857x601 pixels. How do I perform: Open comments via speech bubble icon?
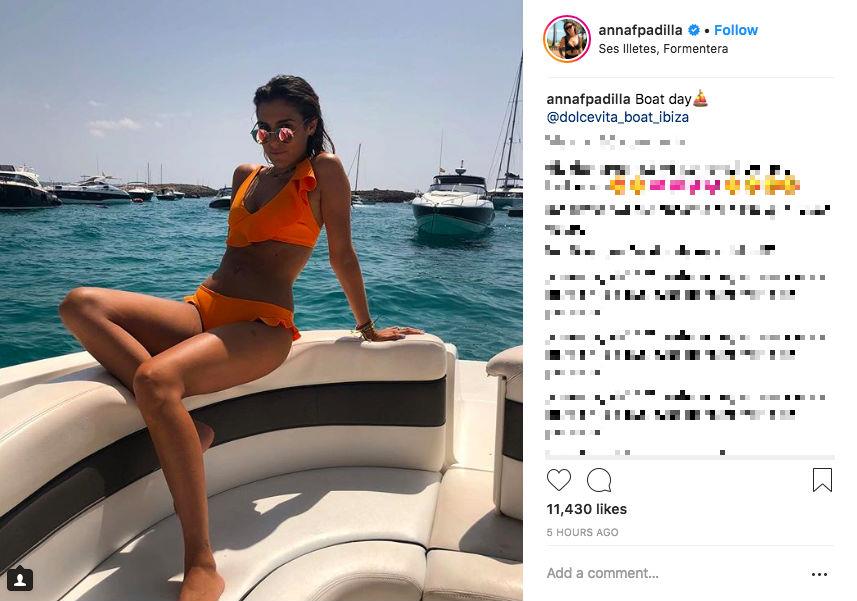click(599, 480)
